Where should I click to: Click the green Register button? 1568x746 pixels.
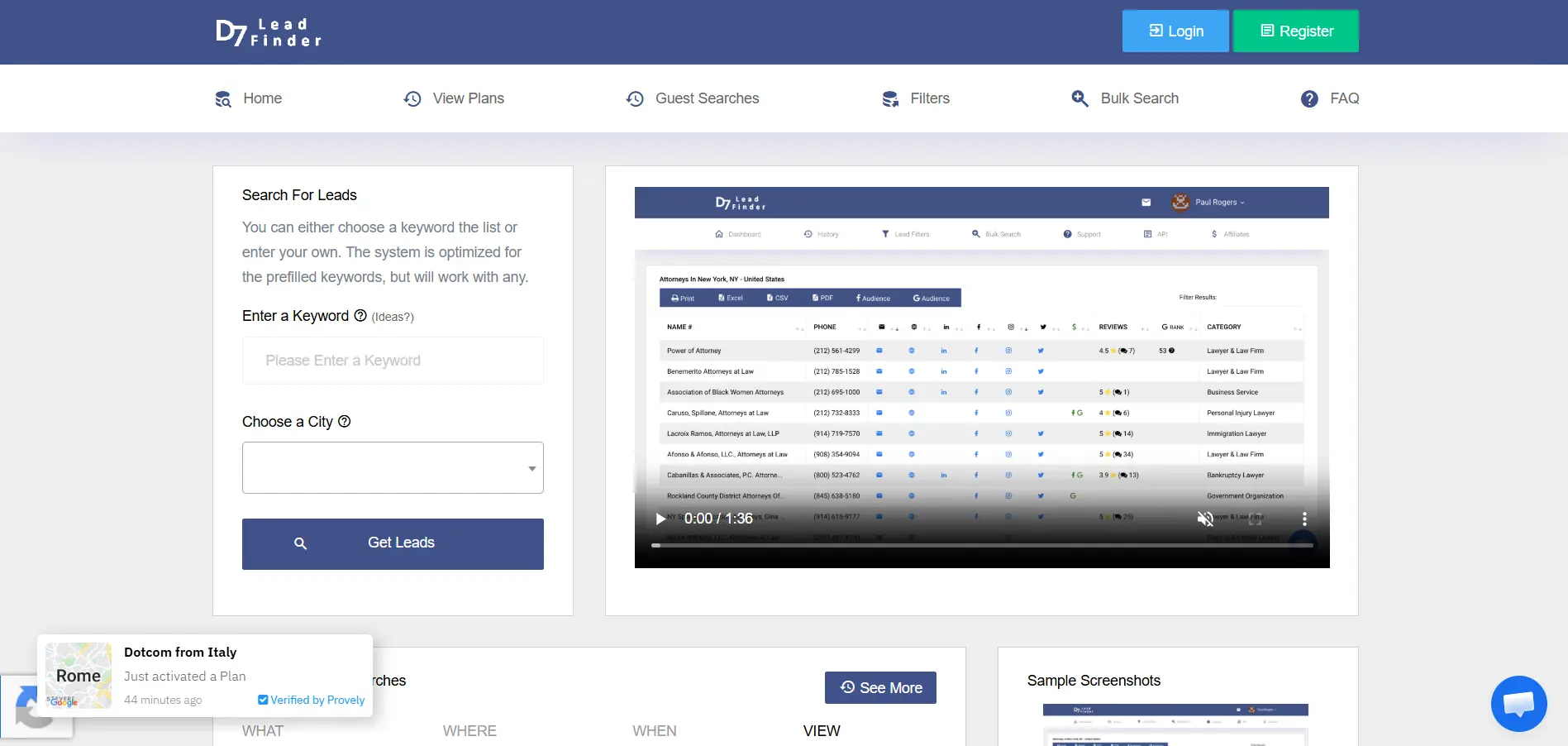click(x=1296, y=31)
